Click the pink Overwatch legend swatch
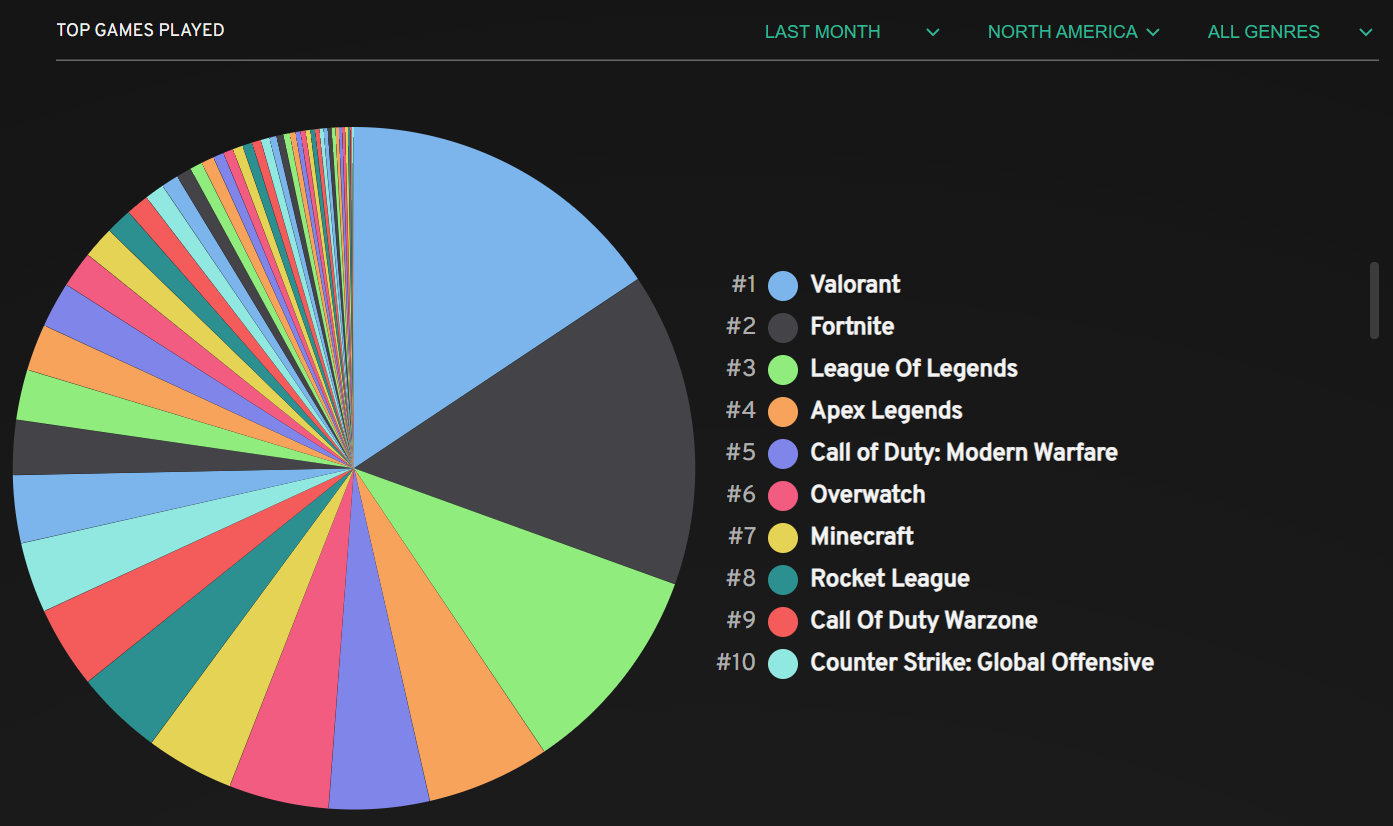The width and height of the screenshot is (1393, 826). [783, 495]
